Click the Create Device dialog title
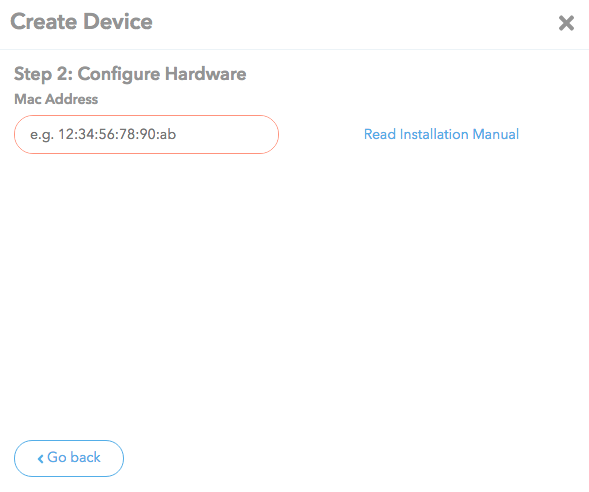 [x=82, y=21]
